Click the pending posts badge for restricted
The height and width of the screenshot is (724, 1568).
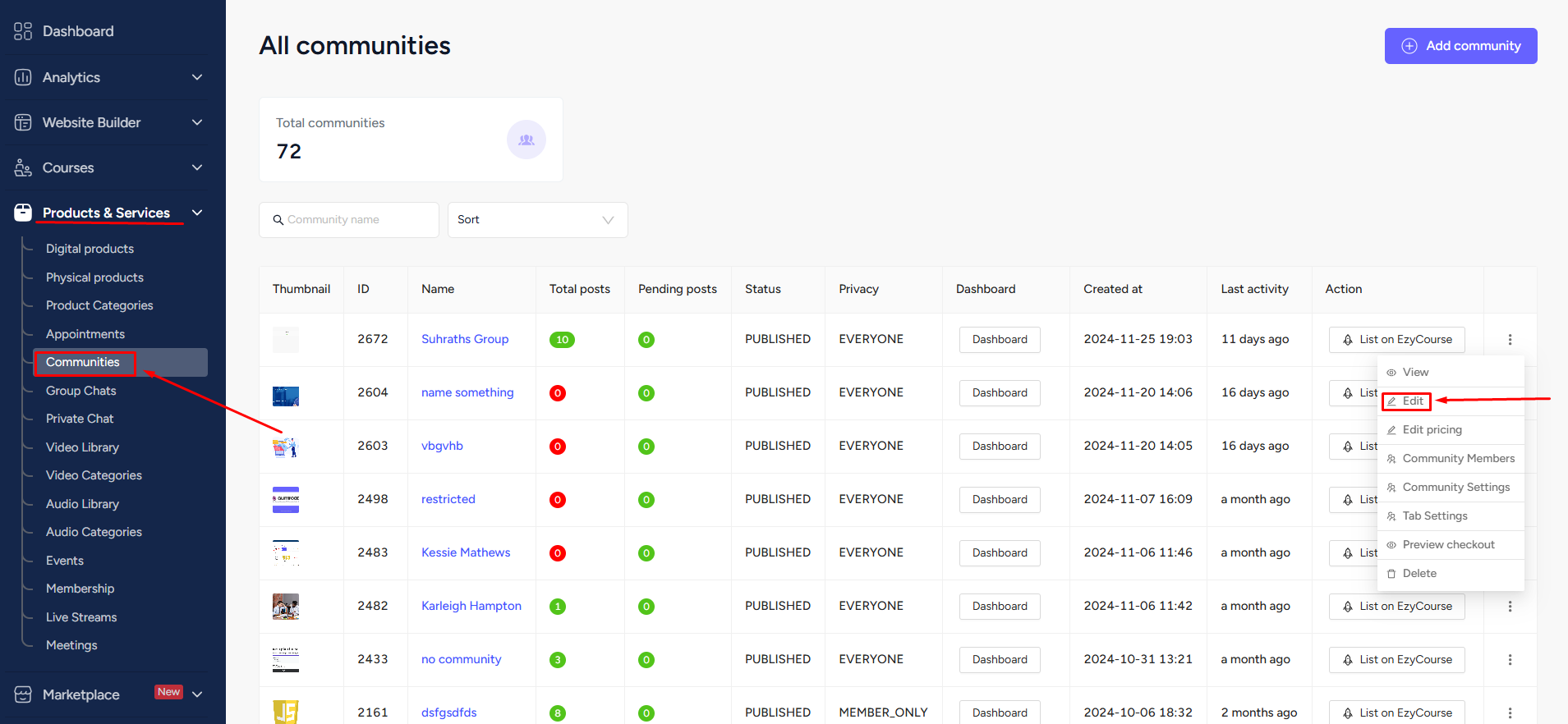pos(646,500)
